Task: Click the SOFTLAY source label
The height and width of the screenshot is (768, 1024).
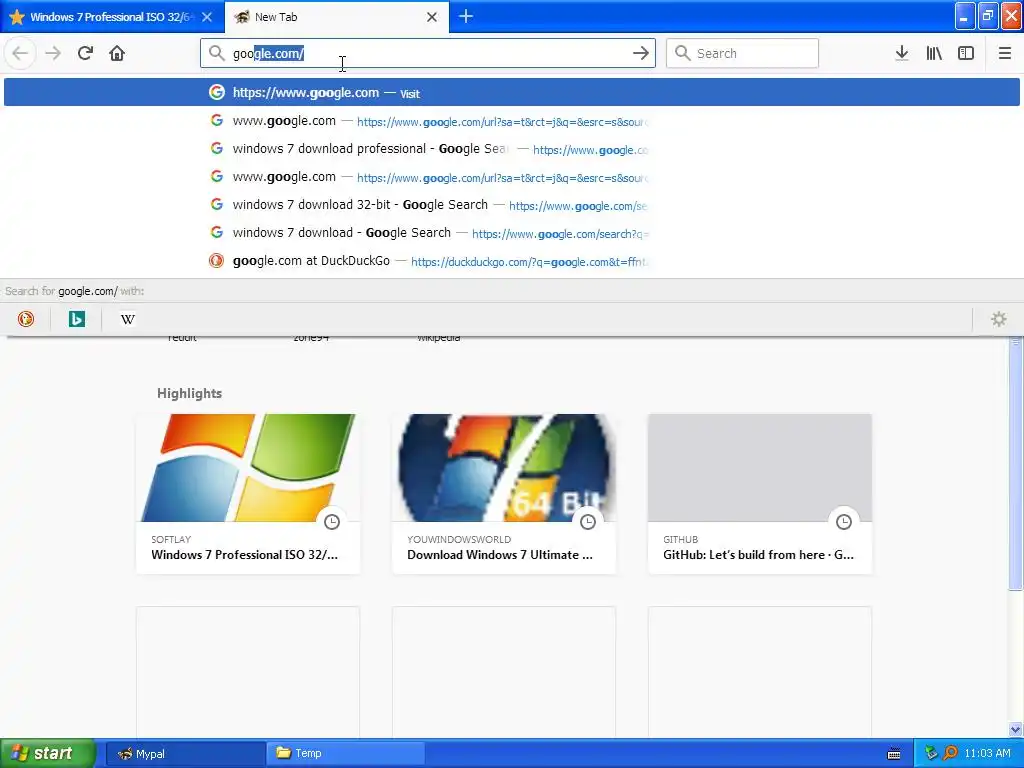Action: tap(171, 539)
